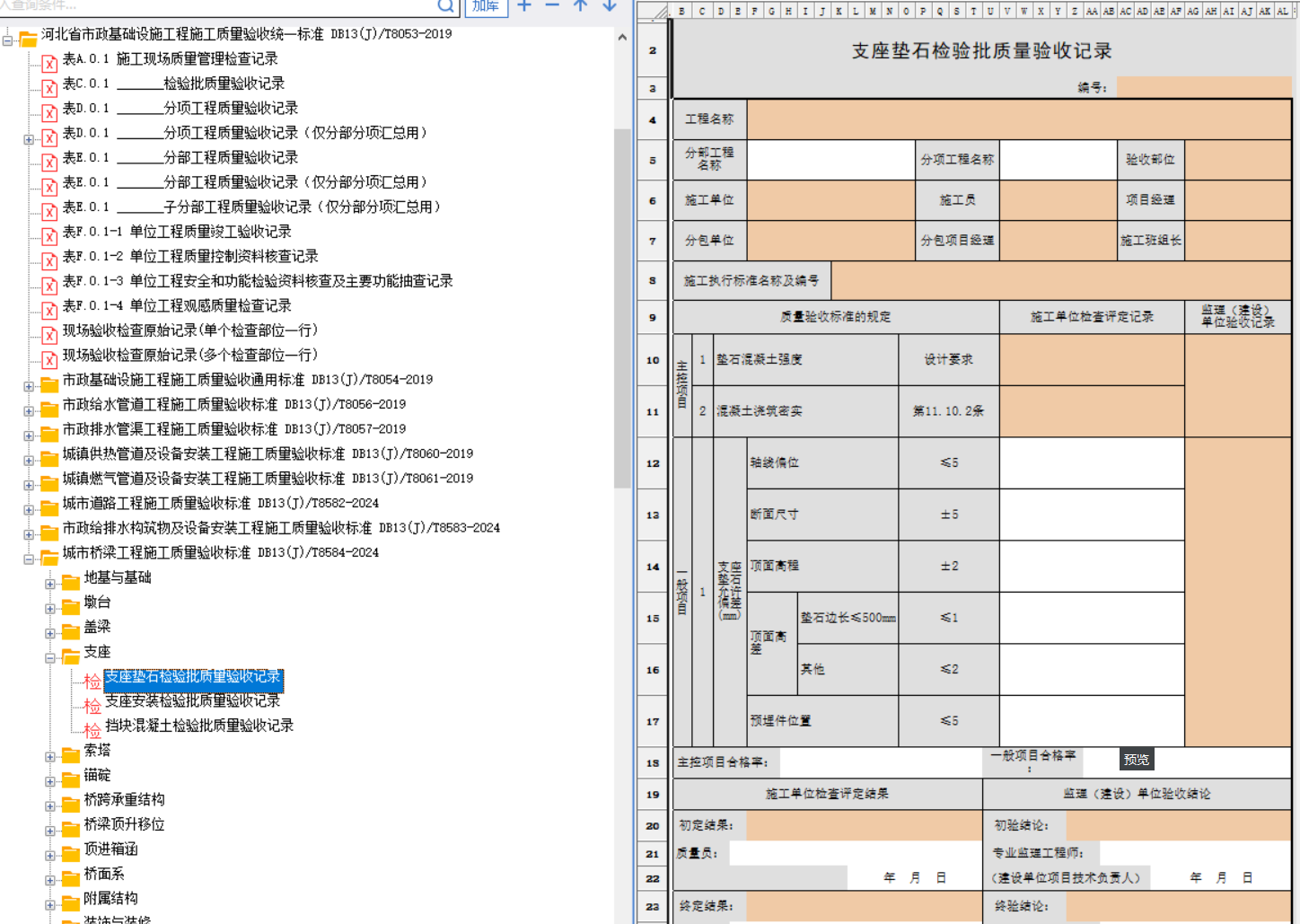Click the red X icon beside 表A.0.1
1300x924 pixels.
49,63
